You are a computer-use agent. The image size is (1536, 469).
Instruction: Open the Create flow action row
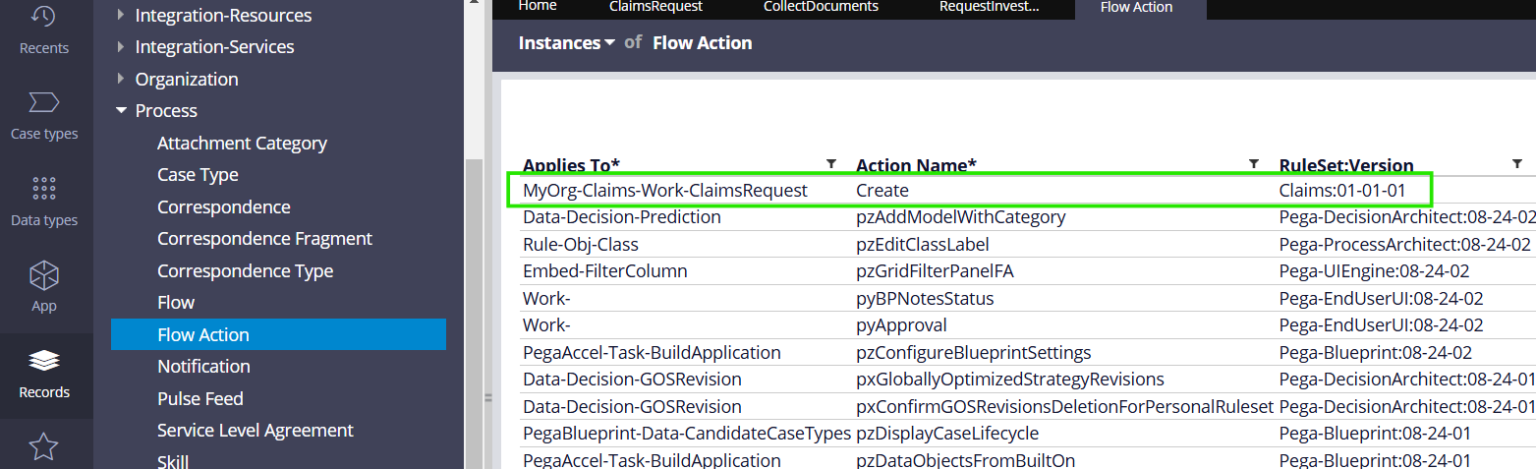[x=881, y=190]
